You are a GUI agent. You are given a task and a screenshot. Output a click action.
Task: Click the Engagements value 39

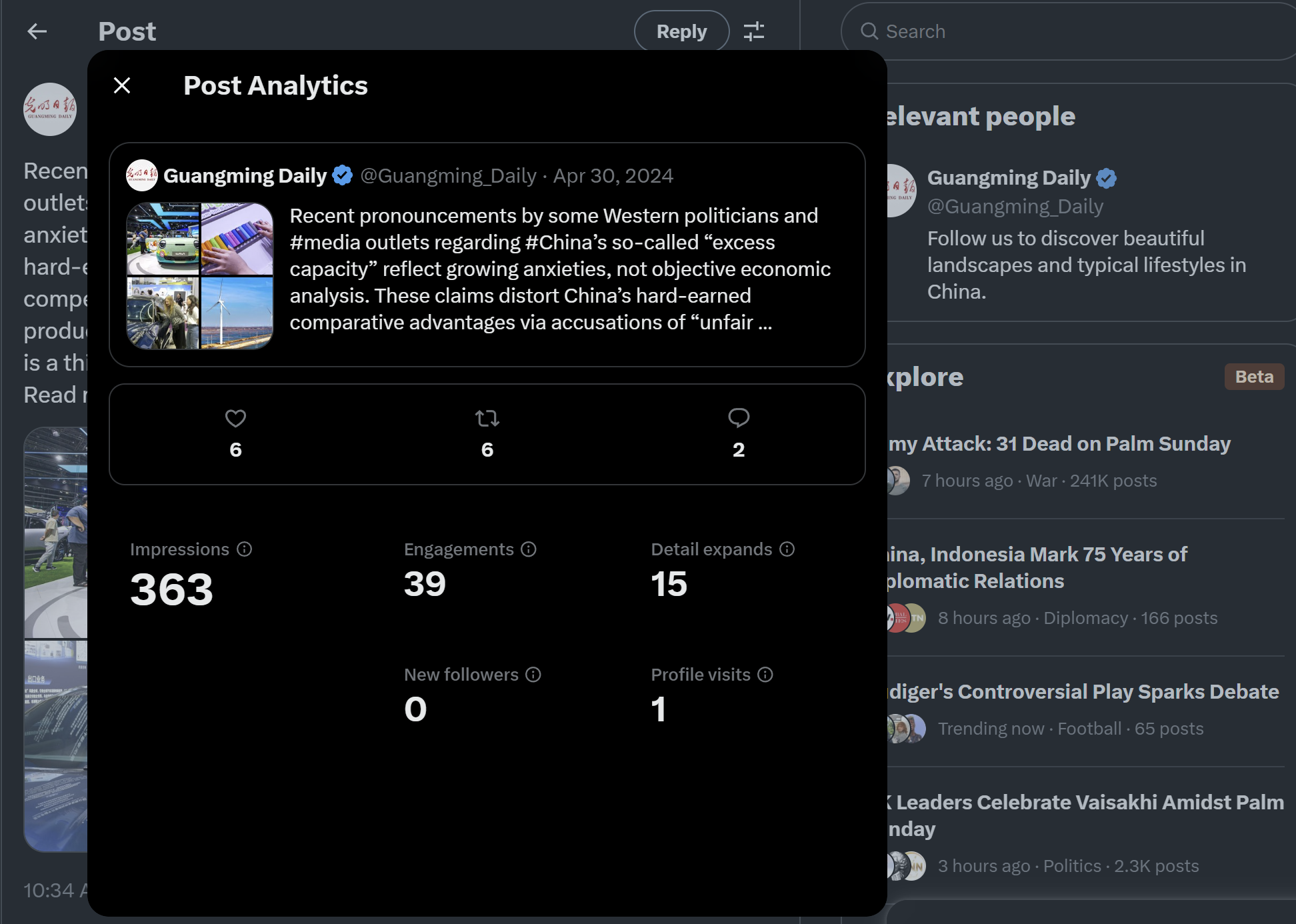tap(425, 584)
